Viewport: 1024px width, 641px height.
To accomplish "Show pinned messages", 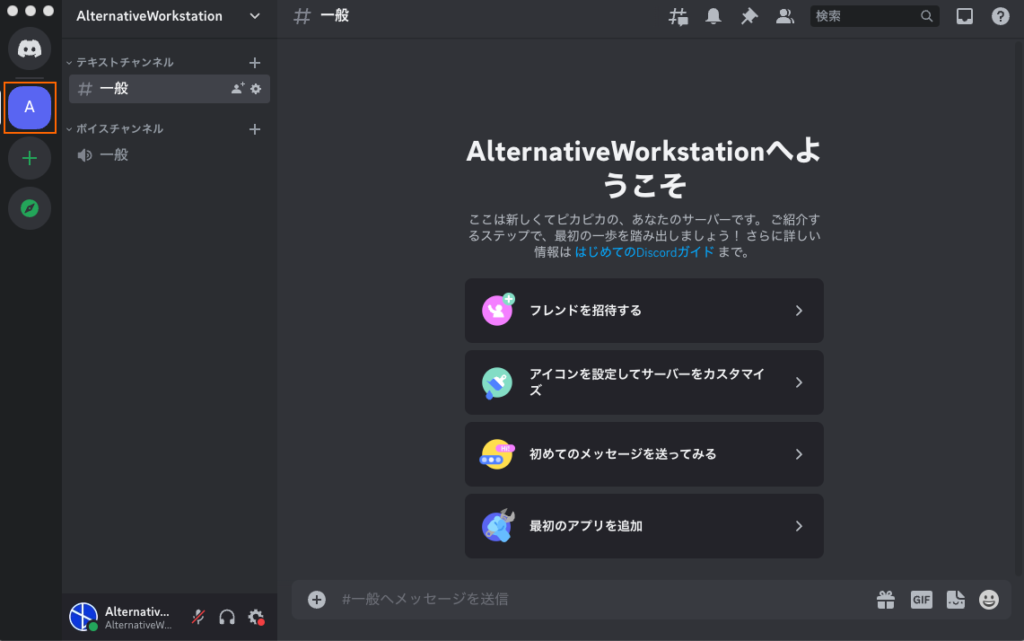I will (748, 16).
